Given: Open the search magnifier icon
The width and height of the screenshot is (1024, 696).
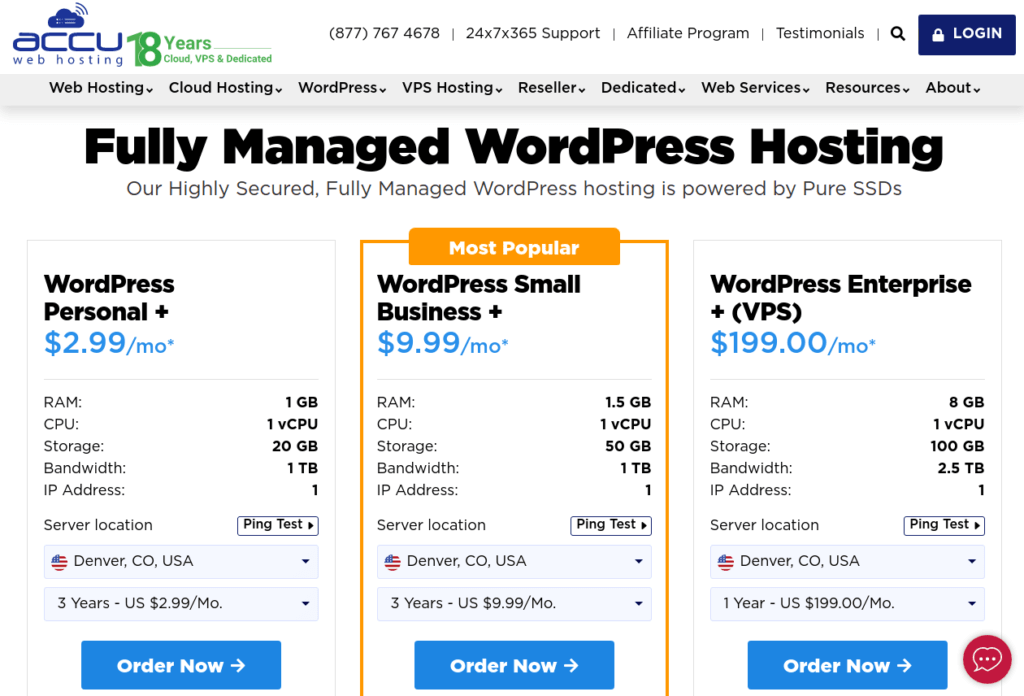Looking at the screenshot, I should [x=898, y=34].
